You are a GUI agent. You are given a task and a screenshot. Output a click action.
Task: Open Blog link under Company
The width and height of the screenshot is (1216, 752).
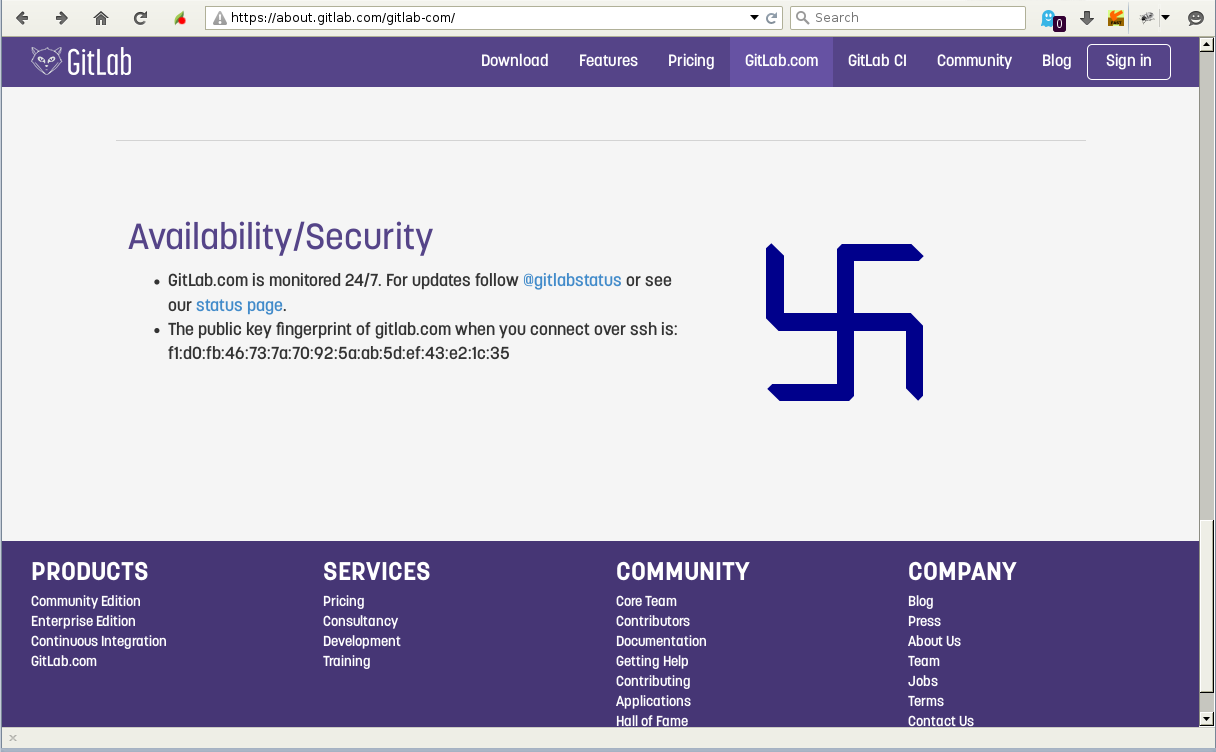coord(921,601)
